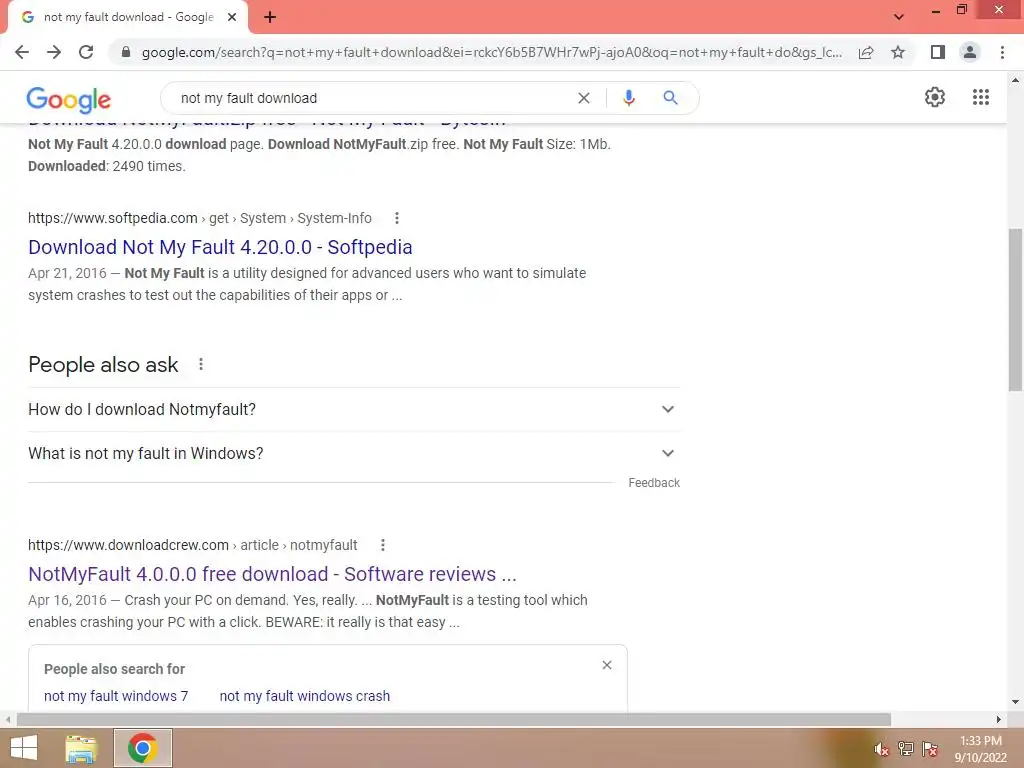Viewport: 1024px width, 768px height.
Task: Search 'not my fault windows 7'
Action: pos(116,696)
